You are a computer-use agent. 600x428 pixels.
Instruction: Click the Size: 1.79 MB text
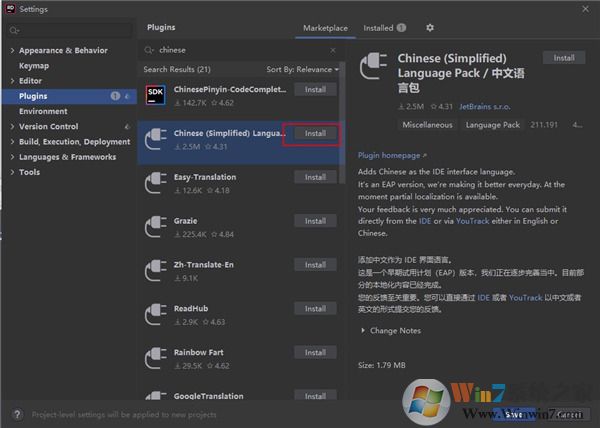pos(382,365)
